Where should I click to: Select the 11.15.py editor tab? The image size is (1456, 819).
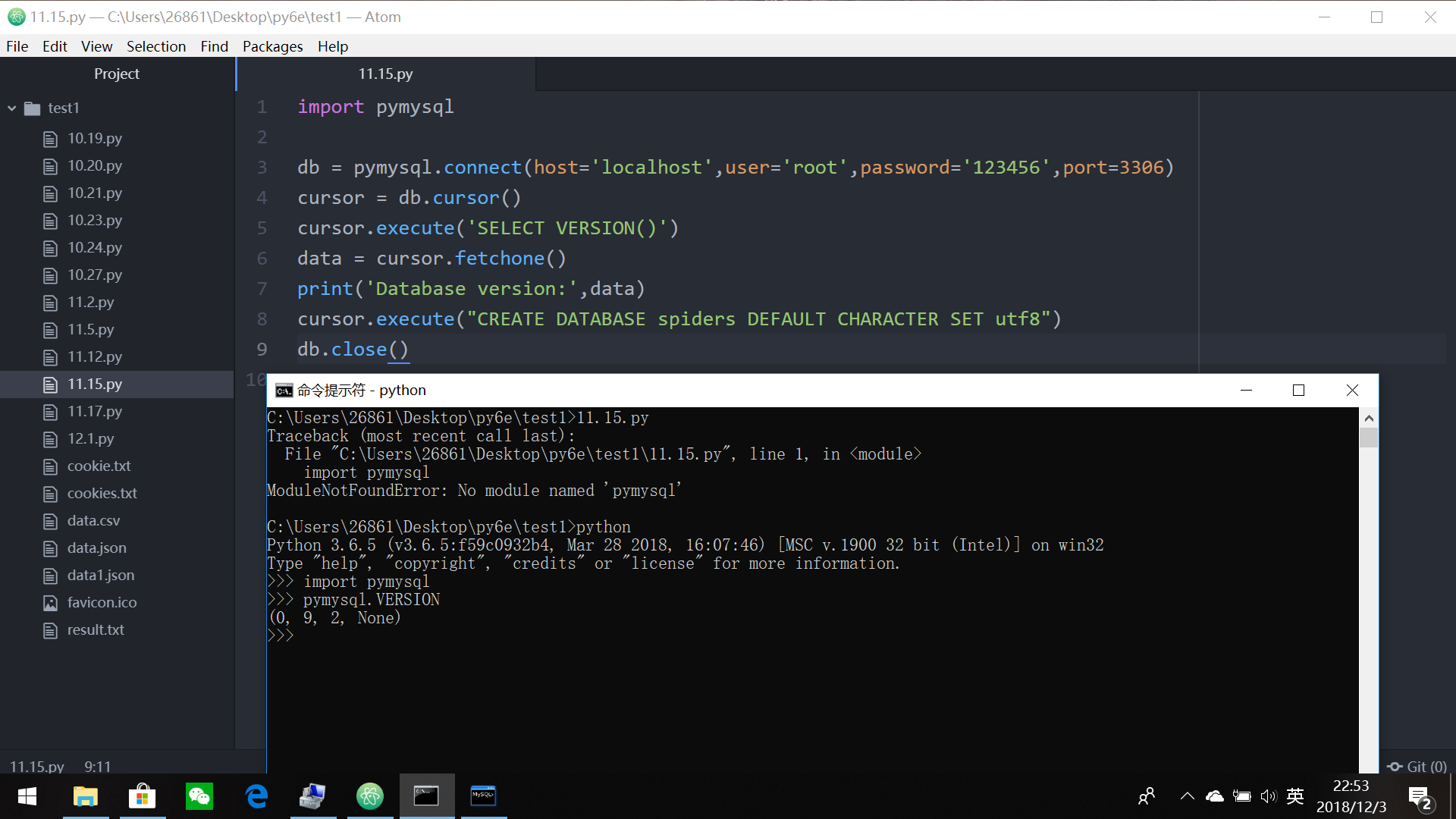pyautogui.click(x=386, y=74)
